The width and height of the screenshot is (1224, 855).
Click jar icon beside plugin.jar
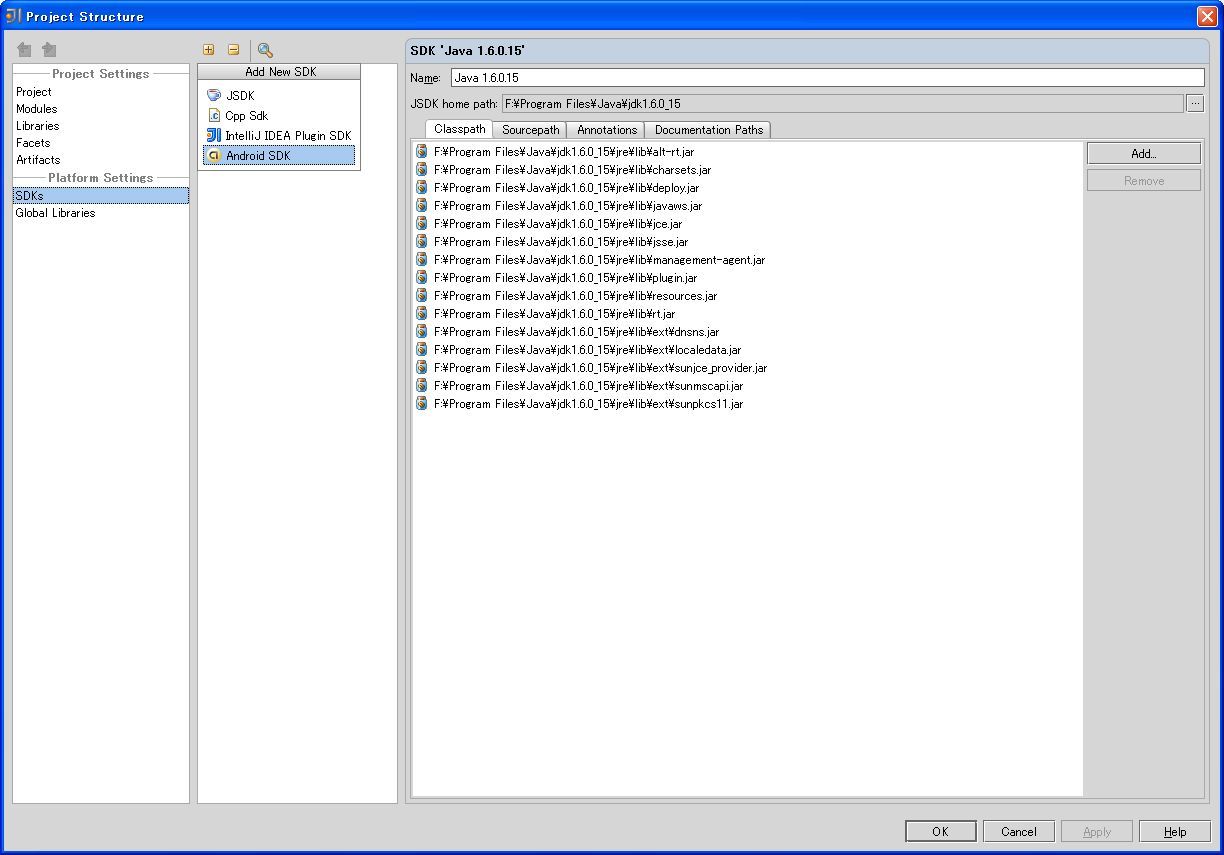point(422,278)
